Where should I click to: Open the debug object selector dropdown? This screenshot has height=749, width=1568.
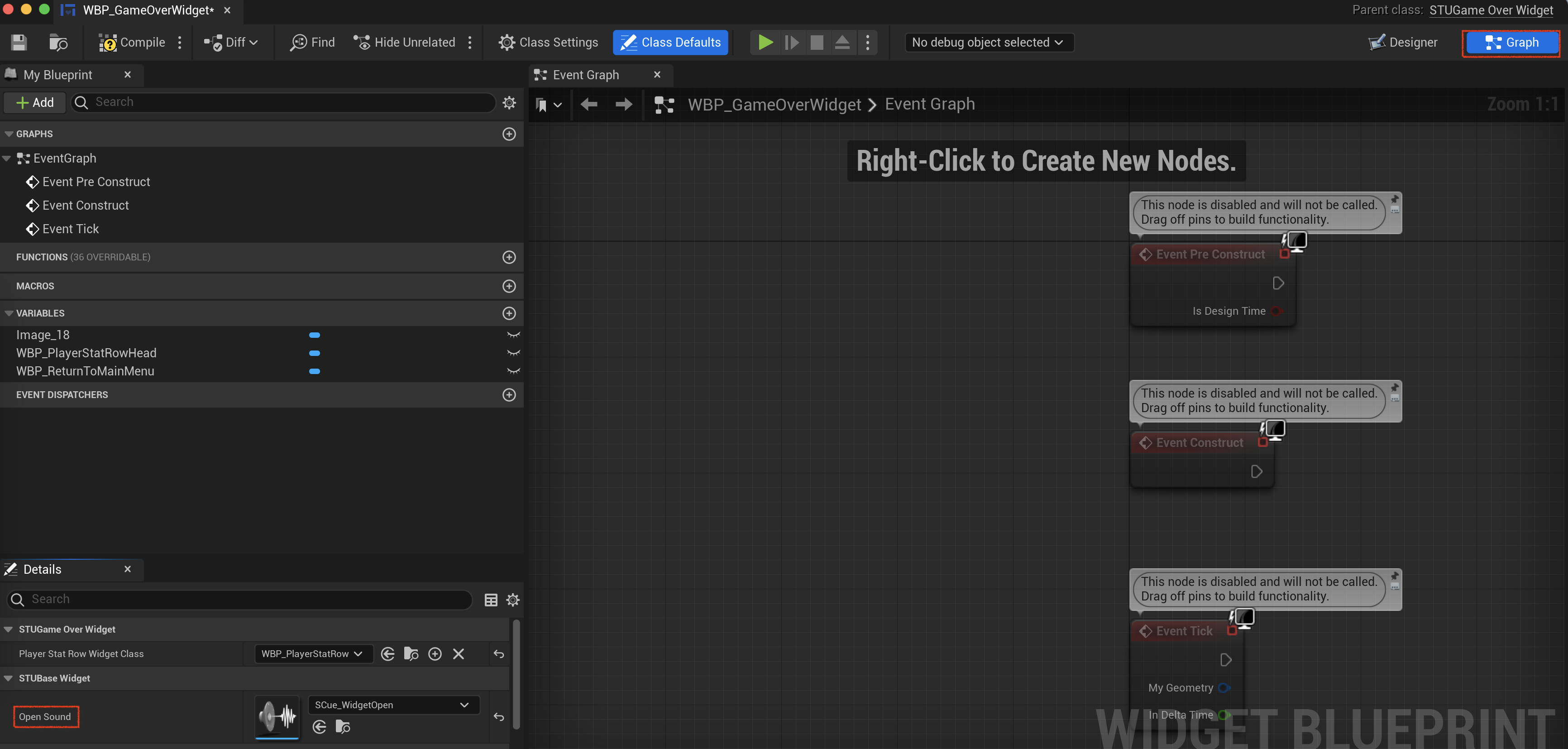[x=989, y=43]
